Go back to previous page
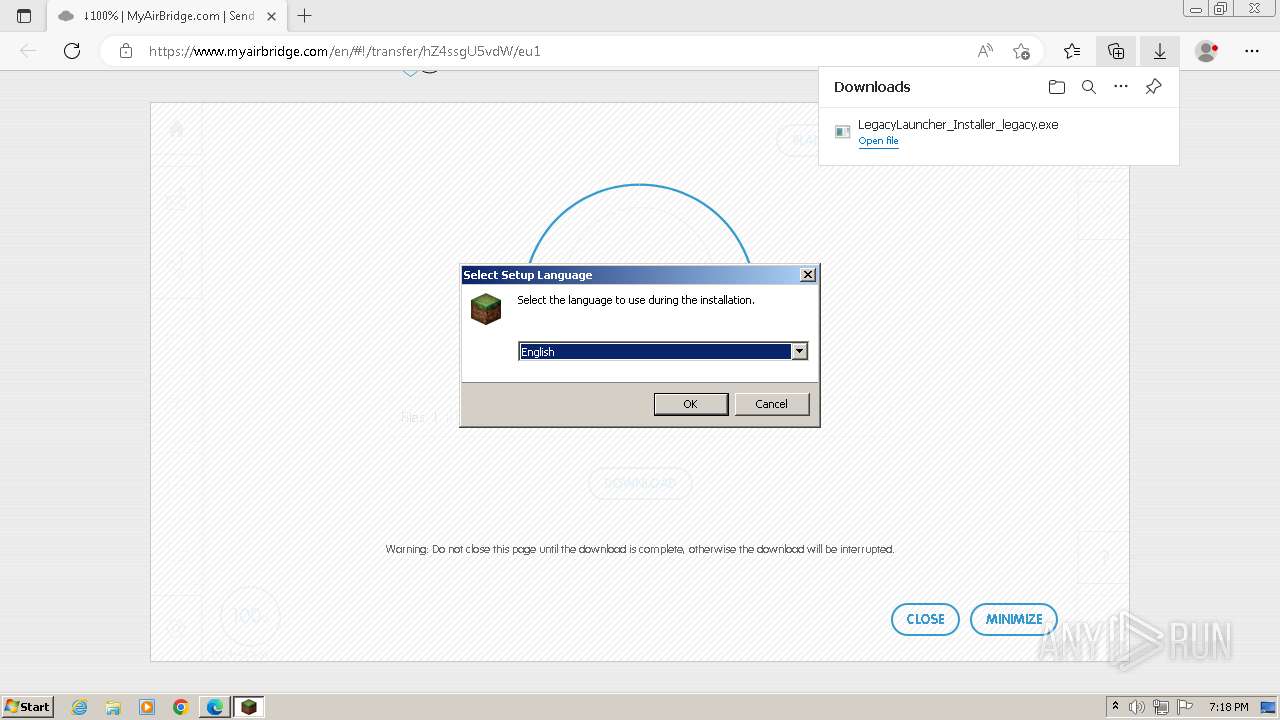Screen dimensions: 1280x720 [28, 51]
